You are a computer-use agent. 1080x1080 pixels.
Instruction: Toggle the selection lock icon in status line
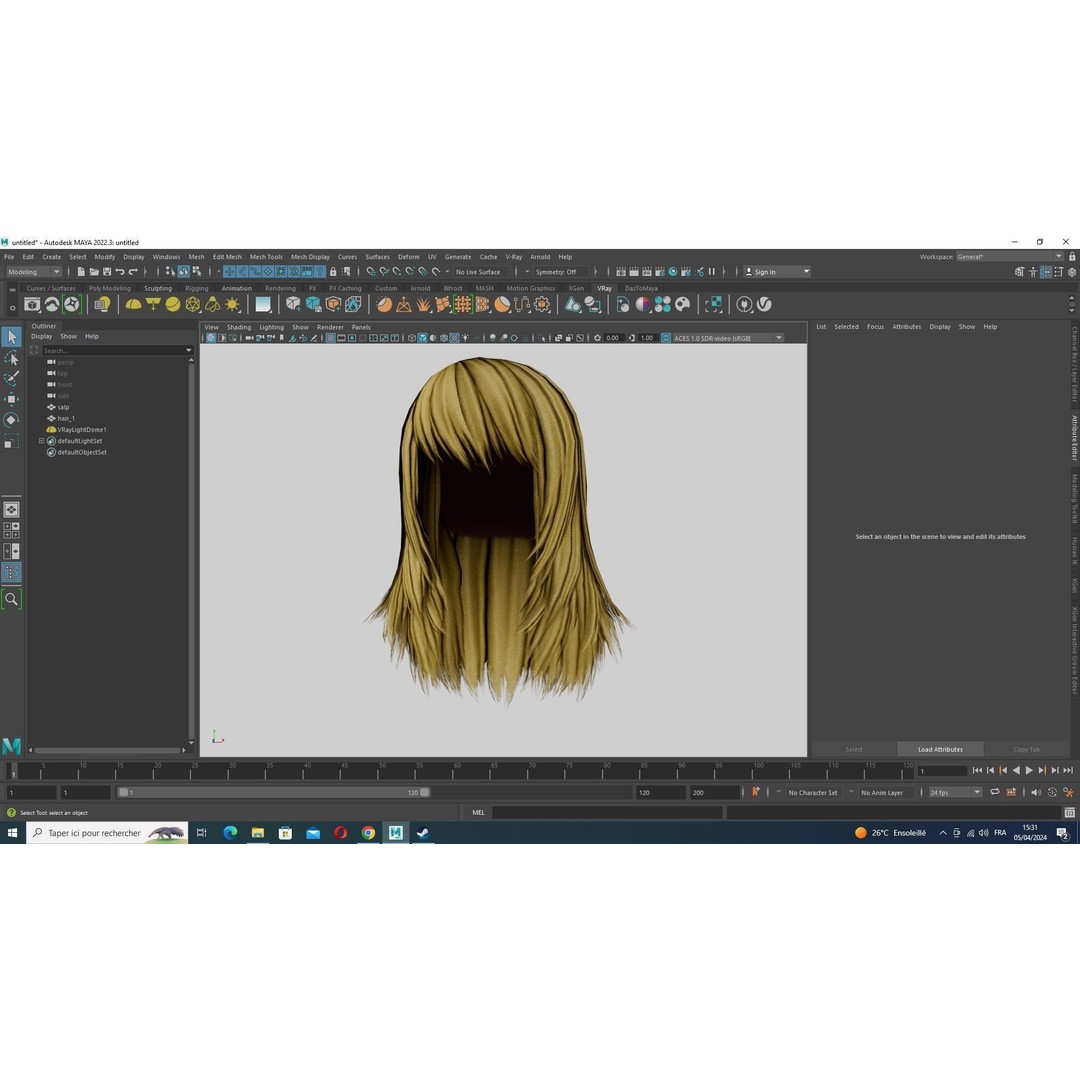pyautogui.click(x=333, y=272)
